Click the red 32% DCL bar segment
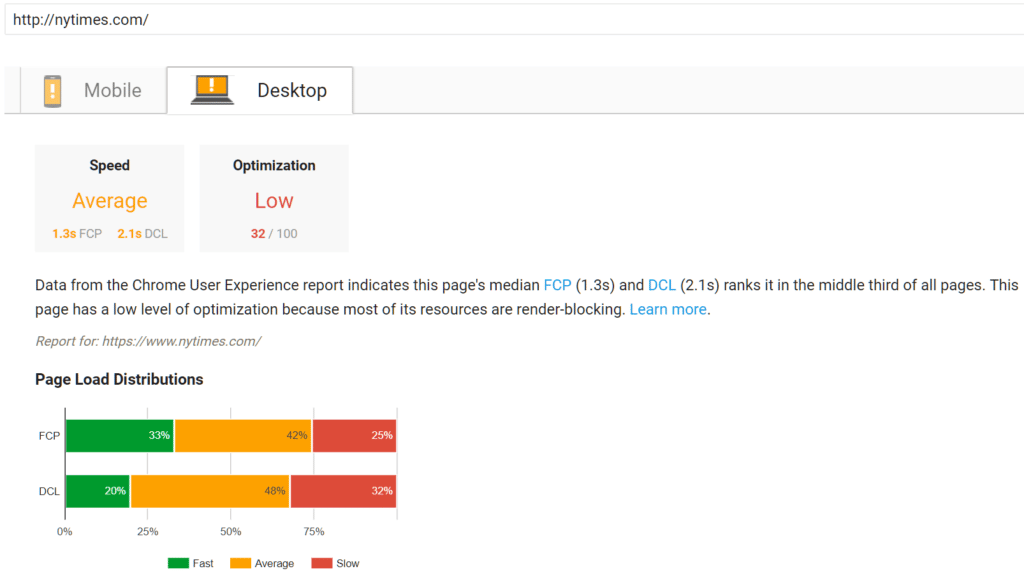1024x585 pixels. pos(344,491)
